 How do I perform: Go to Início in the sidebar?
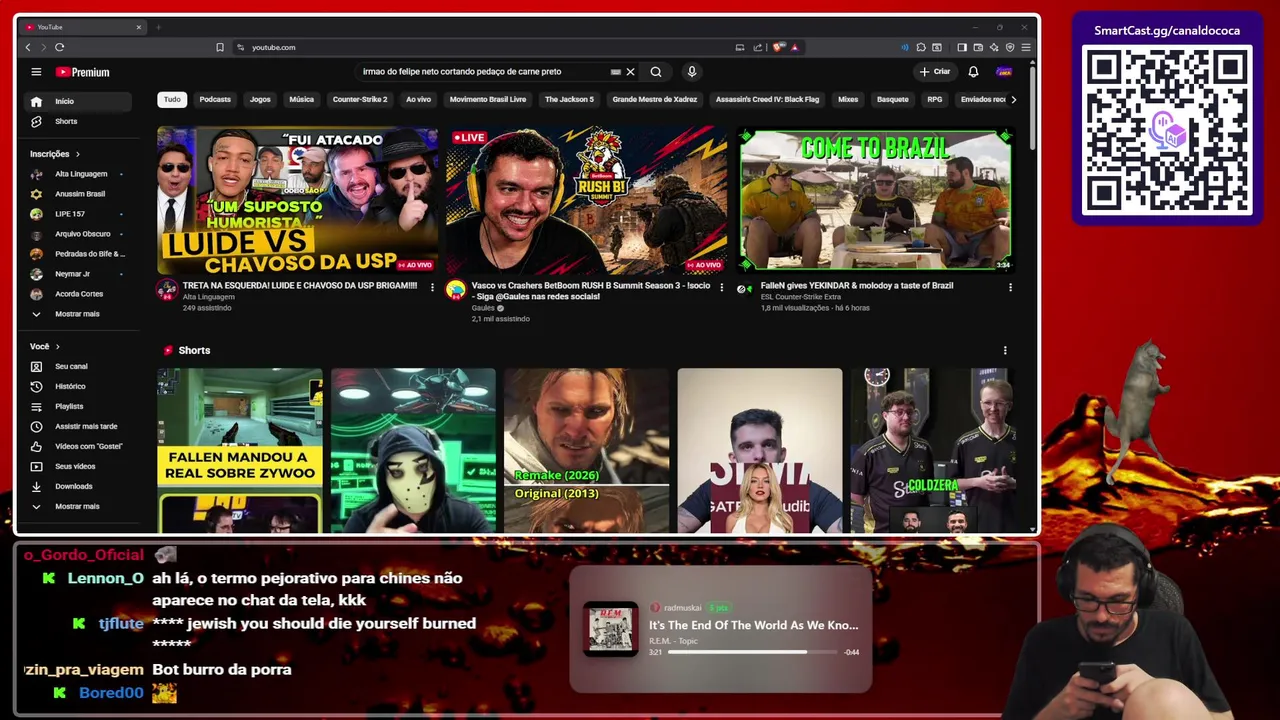pyautogui.click(x=78, y=101)
